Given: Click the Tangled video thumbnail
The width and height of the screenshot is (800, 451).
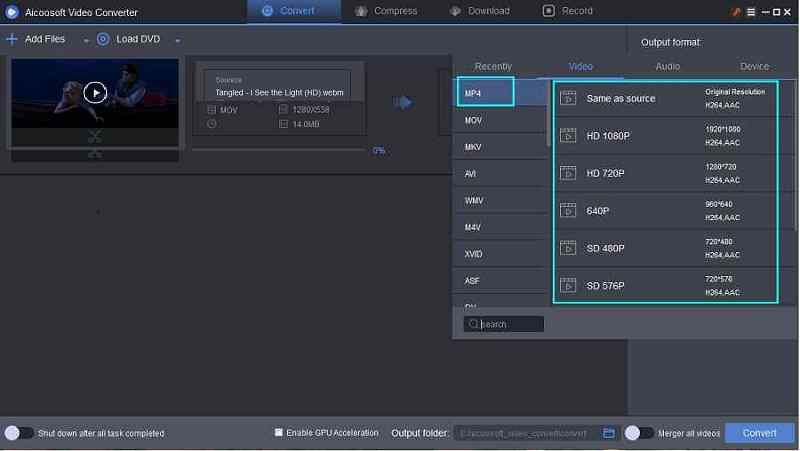Looking at the screenshot, I should click(95, 93).
